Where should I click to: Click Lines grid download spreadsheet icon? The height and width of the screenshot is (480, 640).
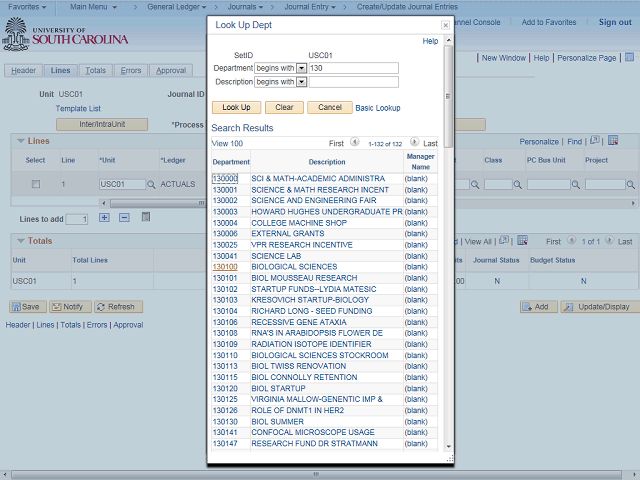coord(613,141)
